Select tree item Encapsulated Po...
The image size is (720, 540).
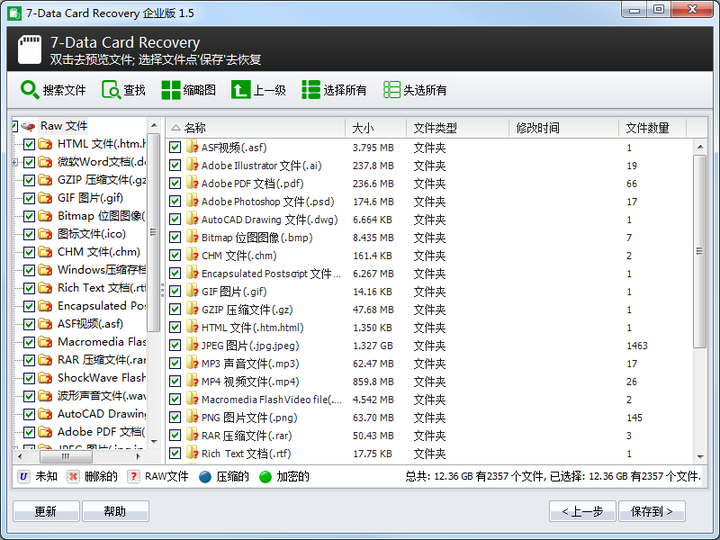tap(101, 306)
